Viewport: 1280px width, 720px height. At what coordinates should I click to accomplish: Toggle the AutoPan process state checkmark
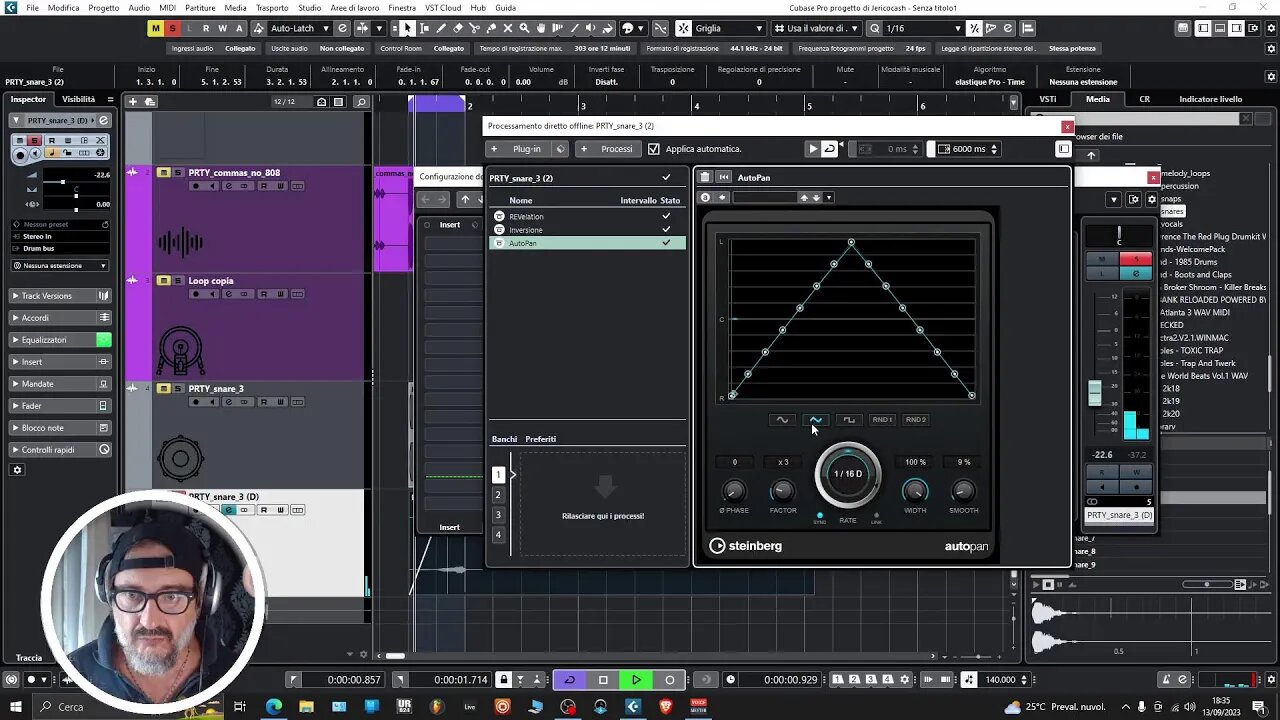[x=666, y=243]
